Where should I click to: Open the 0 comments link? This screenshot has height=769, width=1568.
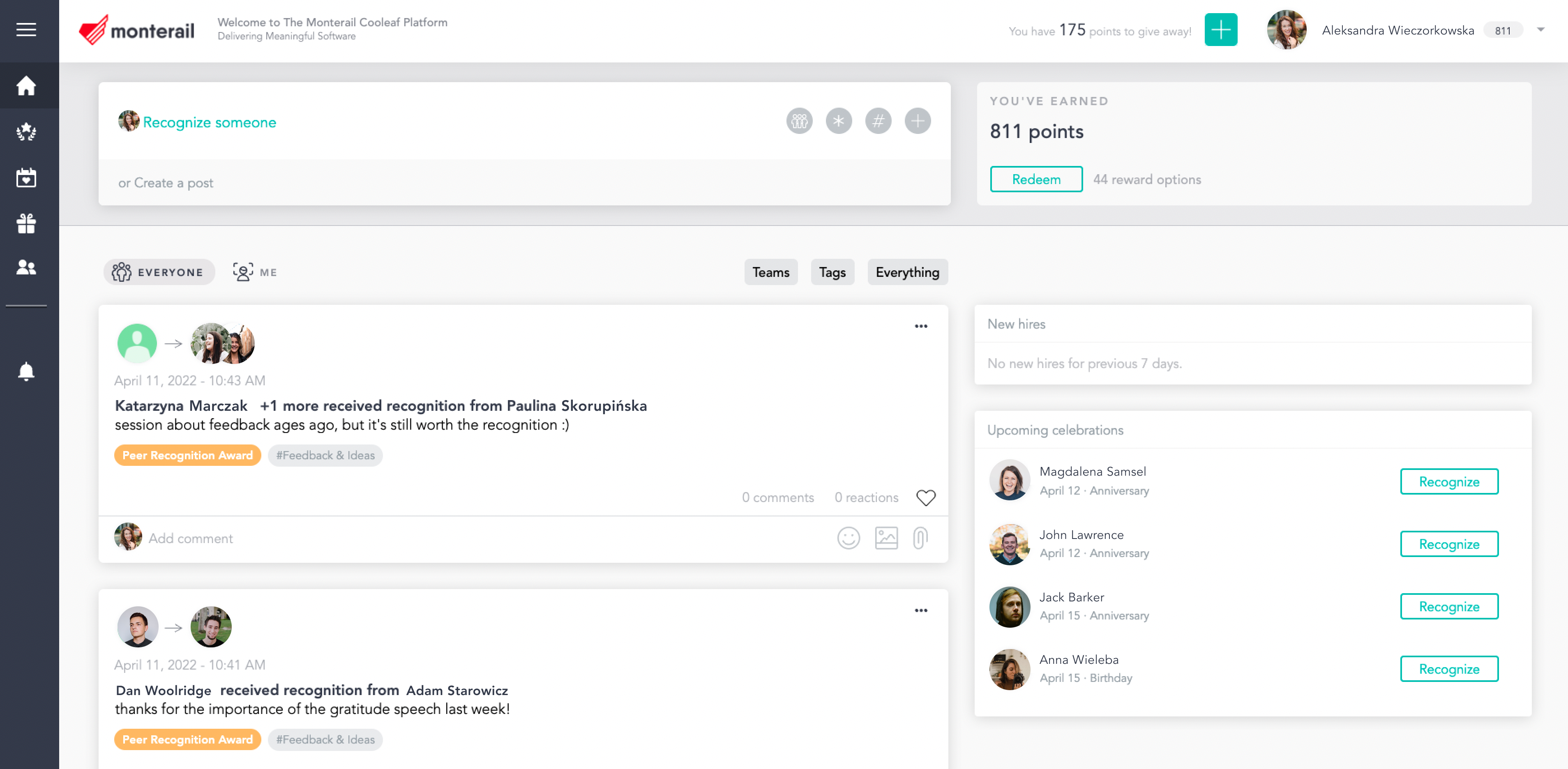(x=777, y=497)
